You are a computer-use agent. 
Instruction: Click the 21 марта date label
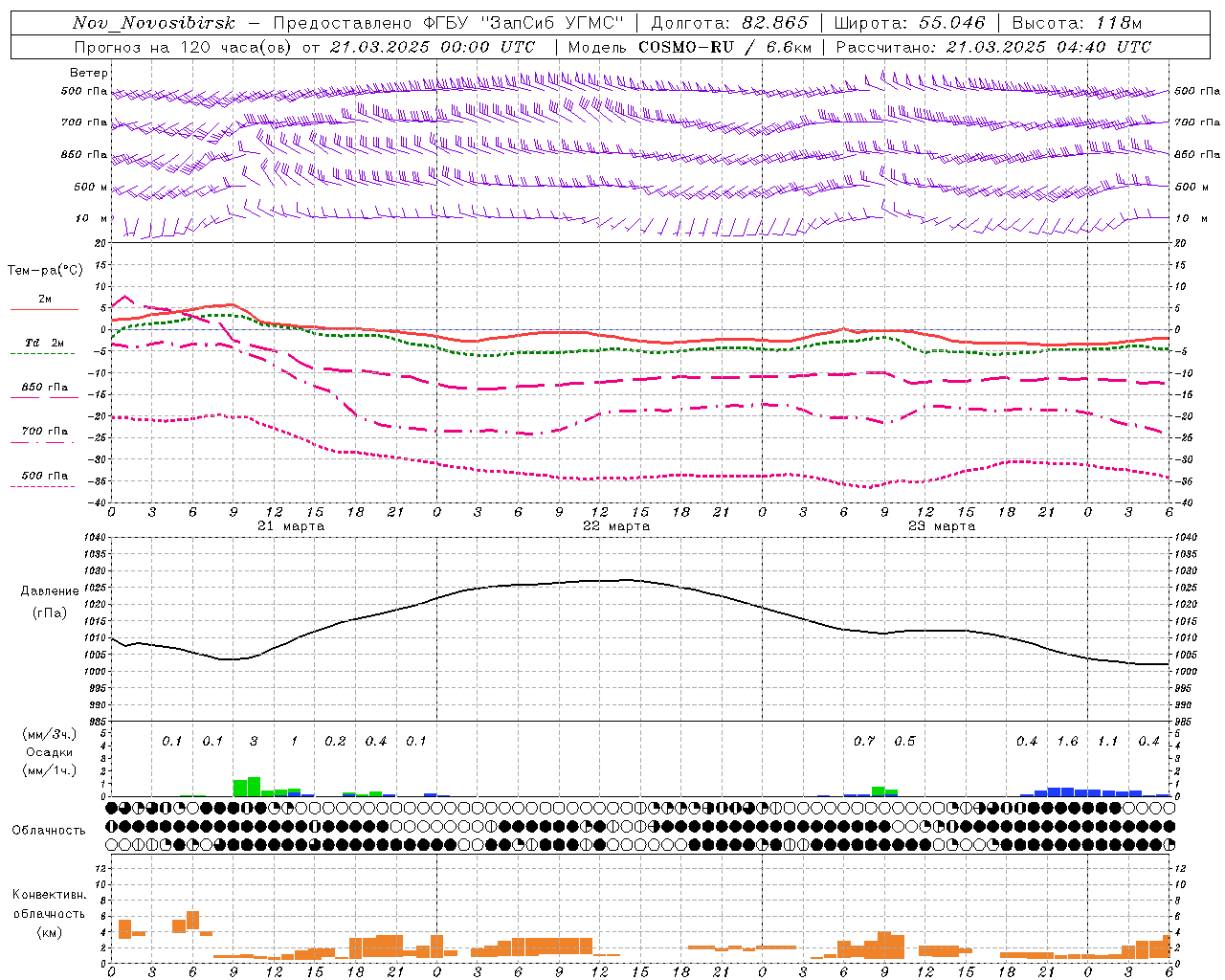291,526
